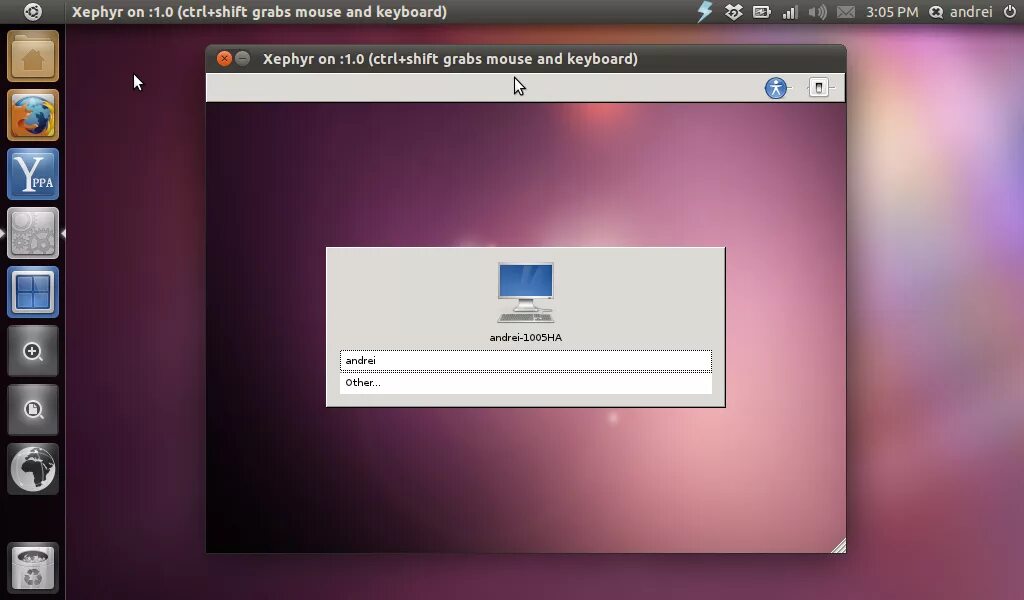Image resolution: width=1024 pixels, height=600 pixels.
Task: Open the sound volume indicator
Action: click(x=818, y=12)
